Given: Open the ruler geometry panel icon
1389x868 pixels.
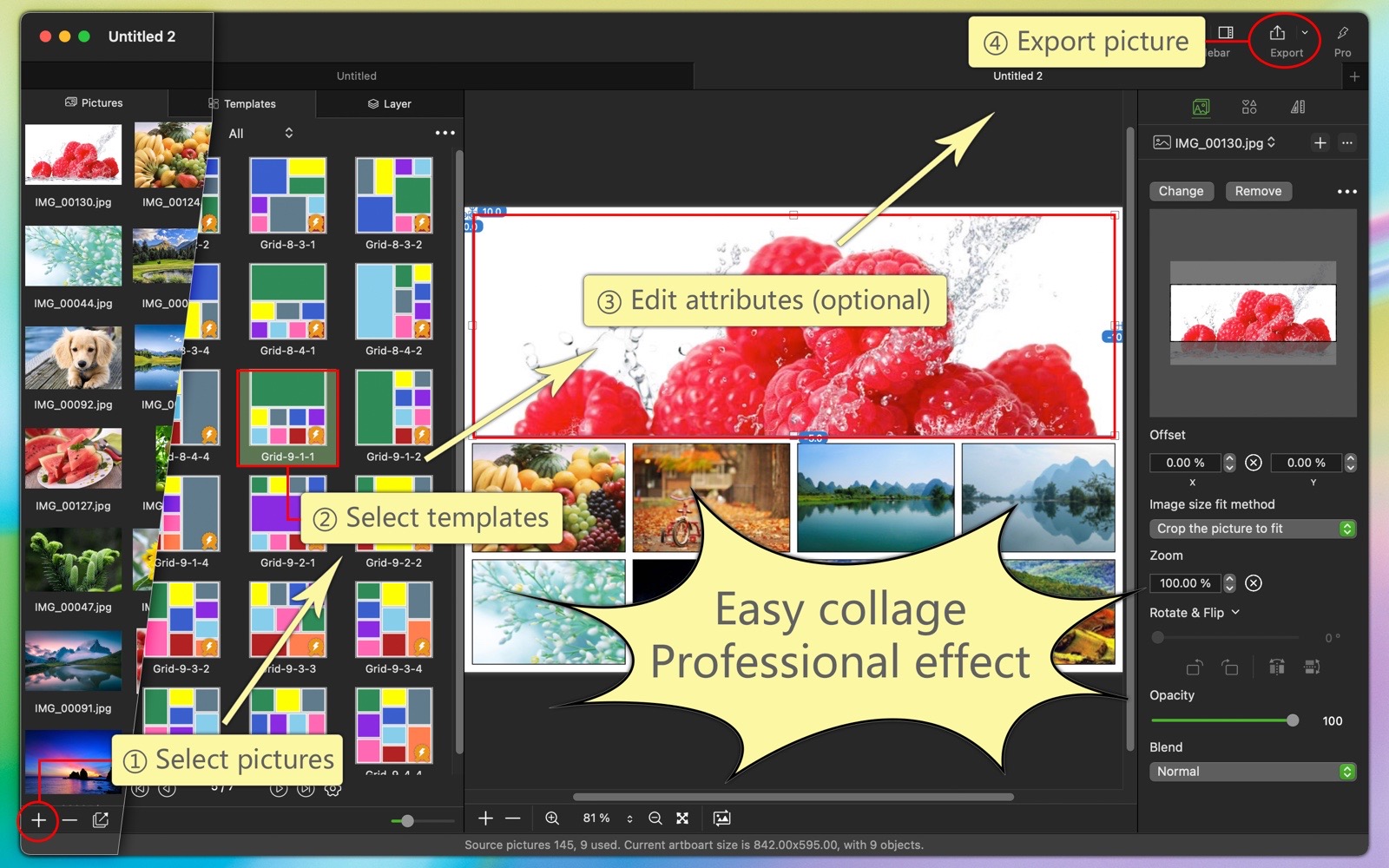Looking at the screenshot, I should pyautogui.click(x=1298, y=107).
